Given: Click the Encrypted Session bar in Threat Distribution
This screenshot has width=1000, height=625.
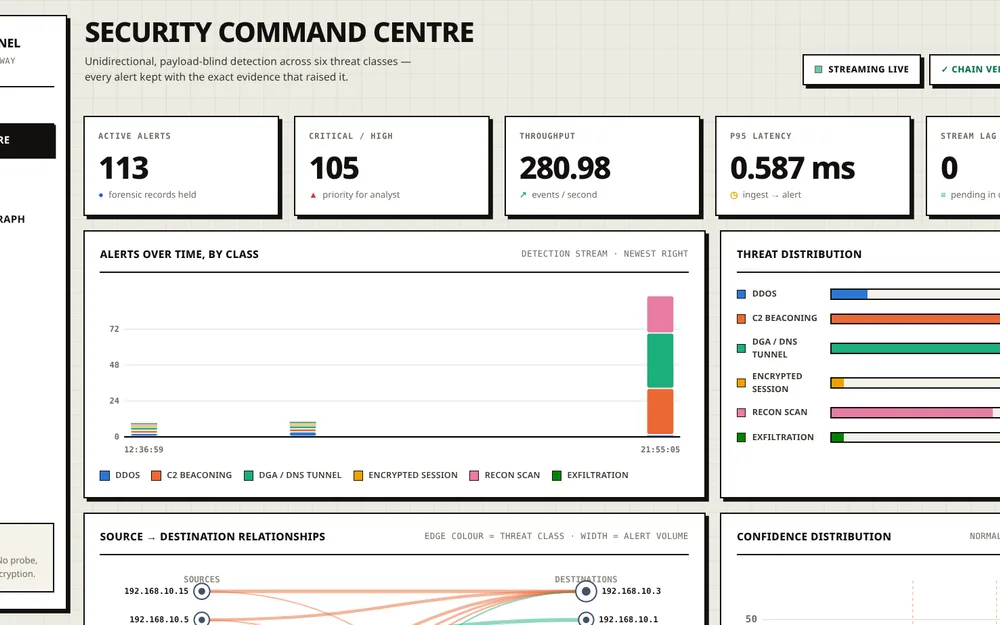Looking at the screenshot, I should (x=915, y=383).
